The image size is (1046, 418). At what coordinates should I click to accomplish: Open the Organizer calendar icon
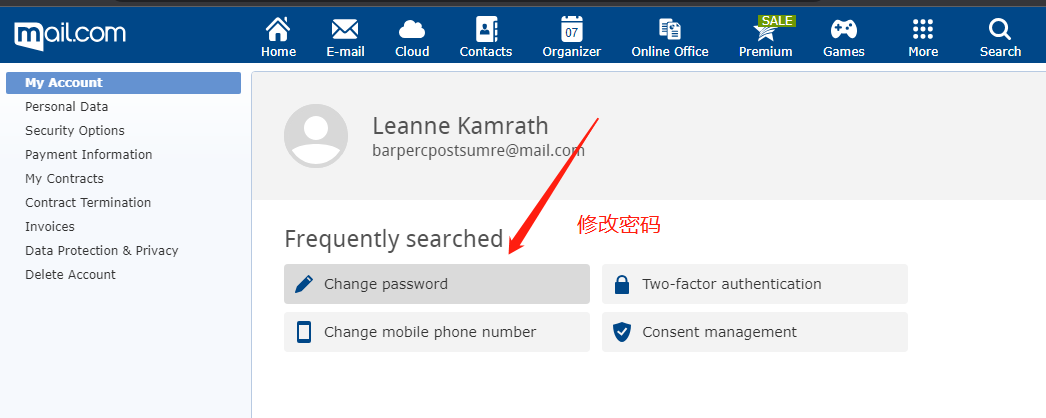point(572,30)
